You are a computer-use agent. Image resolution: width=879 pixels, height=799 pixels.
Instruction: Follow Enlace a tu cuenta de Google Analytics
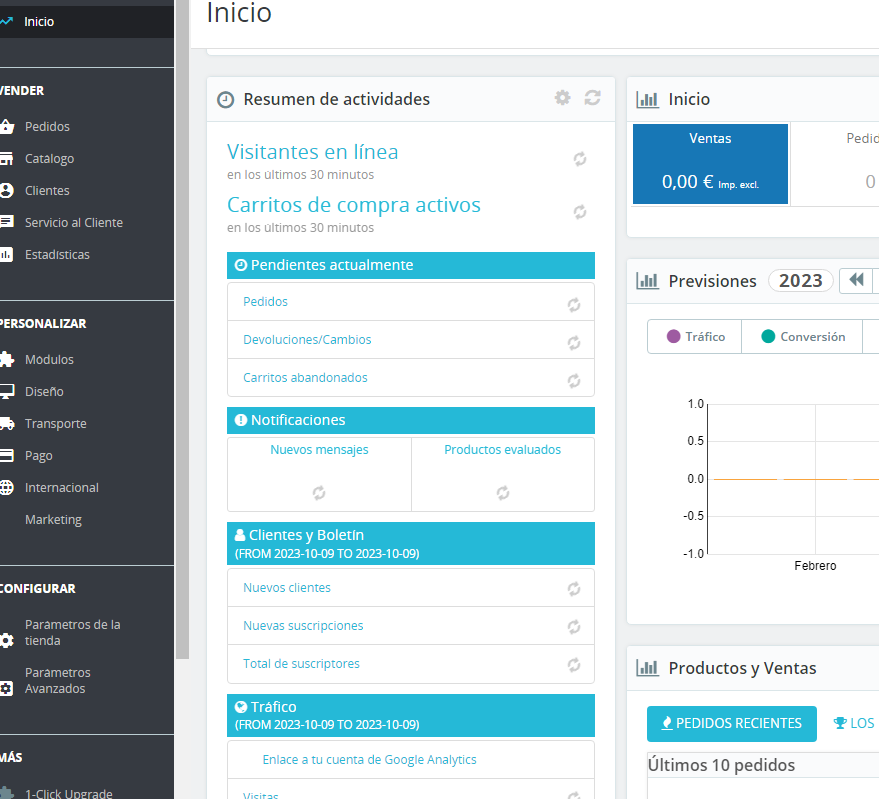pyautogui.click(x=369, y=760)
